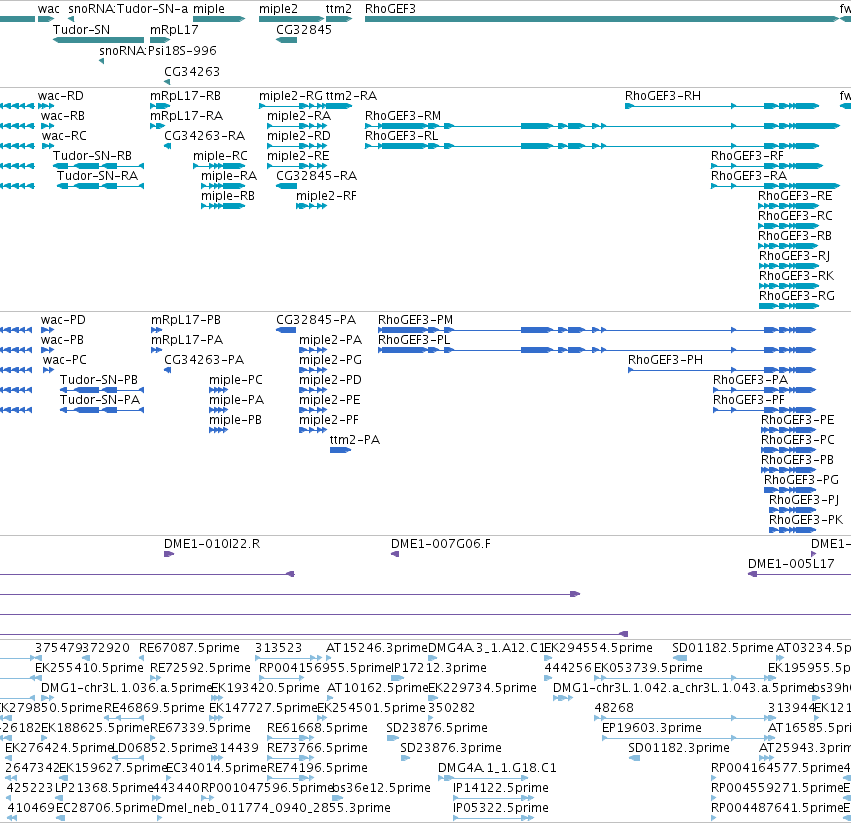851x823 pixels.
Task: Open transcript Tudor-SN-RB label
Action: (x=92, y=156)
